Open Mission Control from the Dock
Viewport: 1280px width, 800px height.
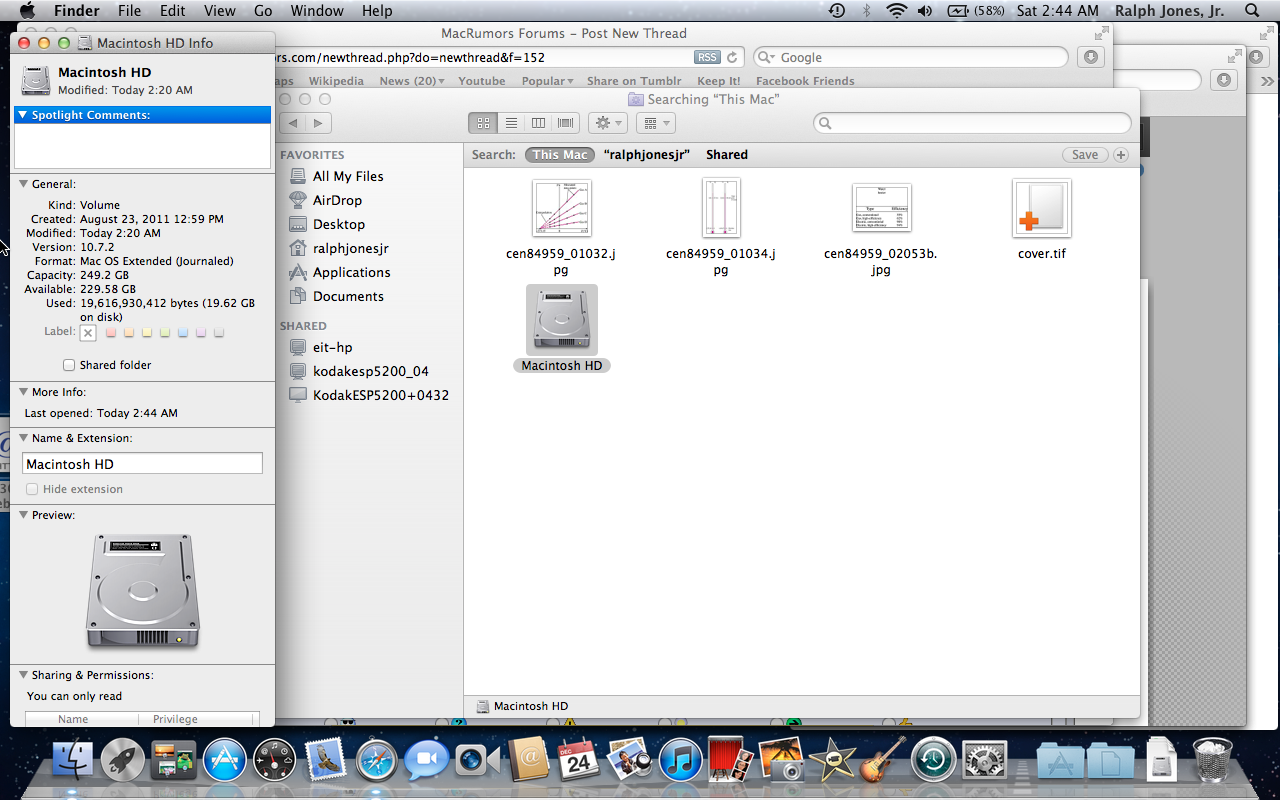(173, 761)
